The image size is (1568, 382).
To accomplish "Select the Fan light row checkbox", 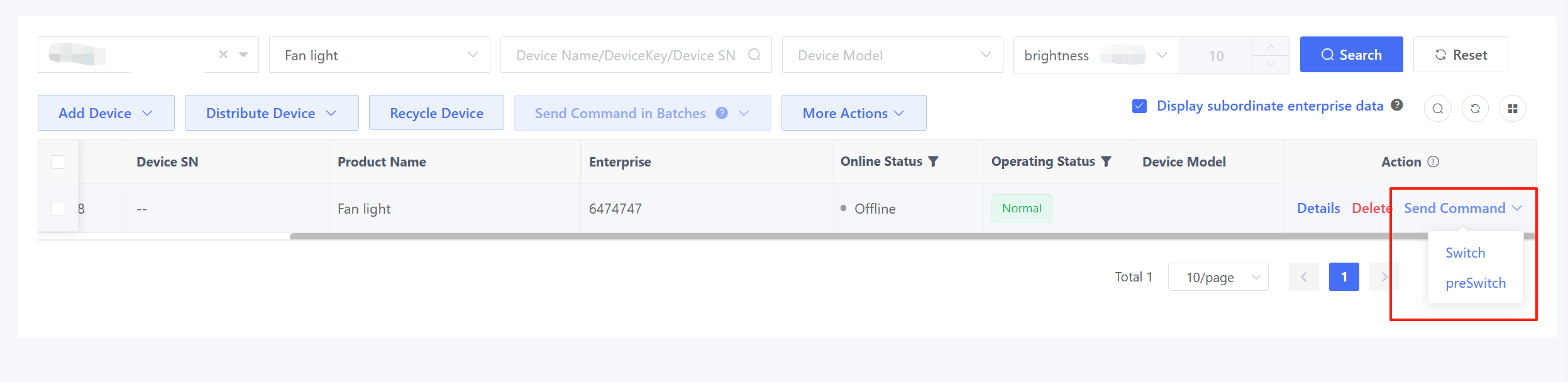I will (58, 209).
